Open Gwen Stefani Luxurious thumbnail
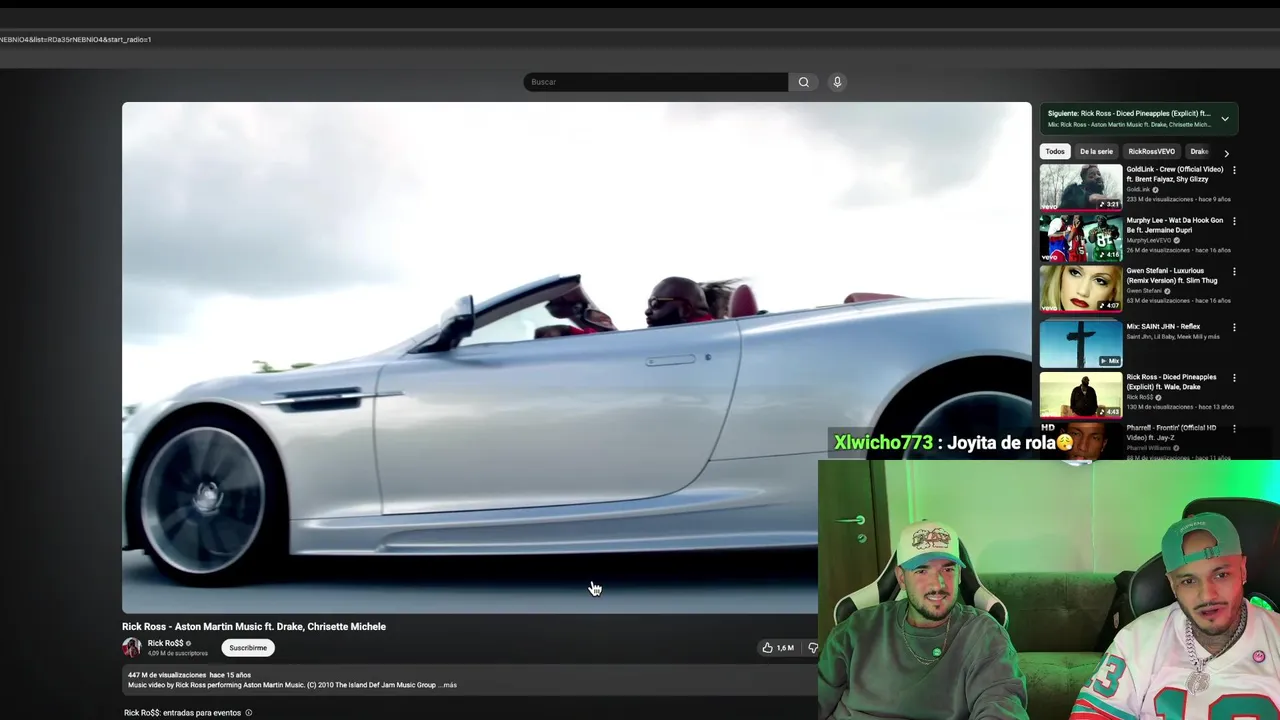The image size is (1280, 720). pyautogui.click(x=1081, y=288)
